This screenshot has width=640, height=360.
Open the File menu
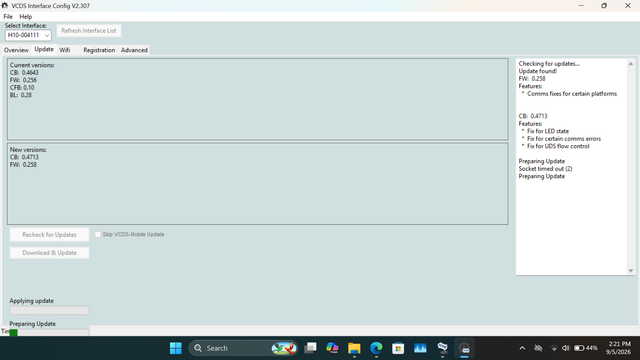click(8, 17)
